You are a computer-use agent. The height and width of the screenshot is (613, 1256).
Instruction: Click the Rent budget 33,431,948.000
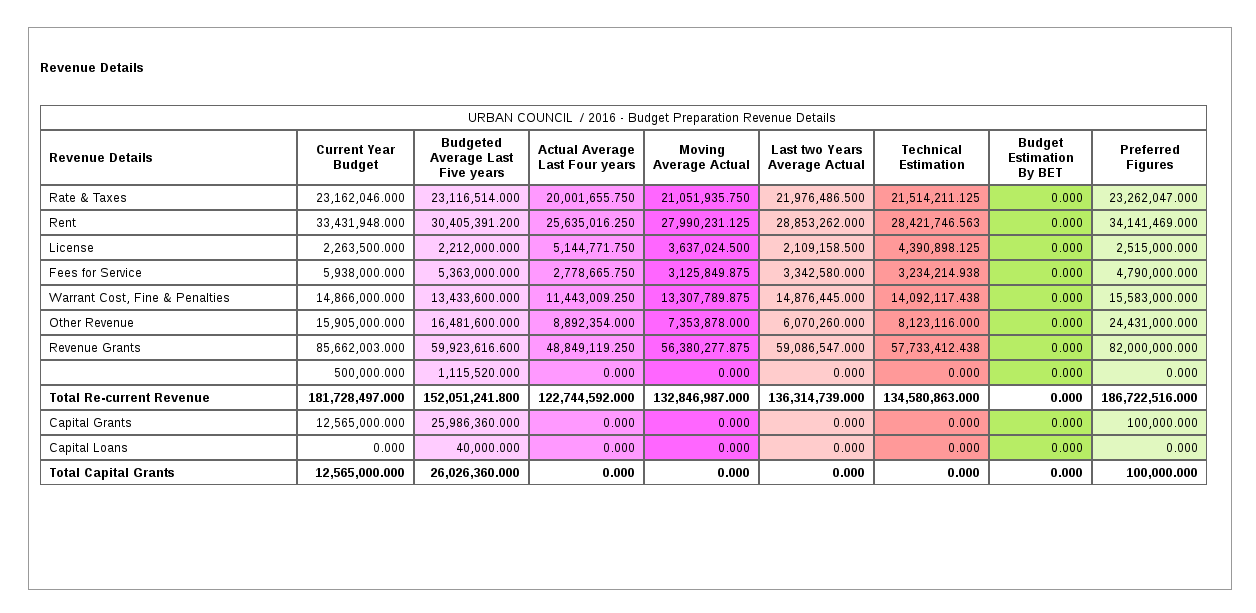click(360, 223)
